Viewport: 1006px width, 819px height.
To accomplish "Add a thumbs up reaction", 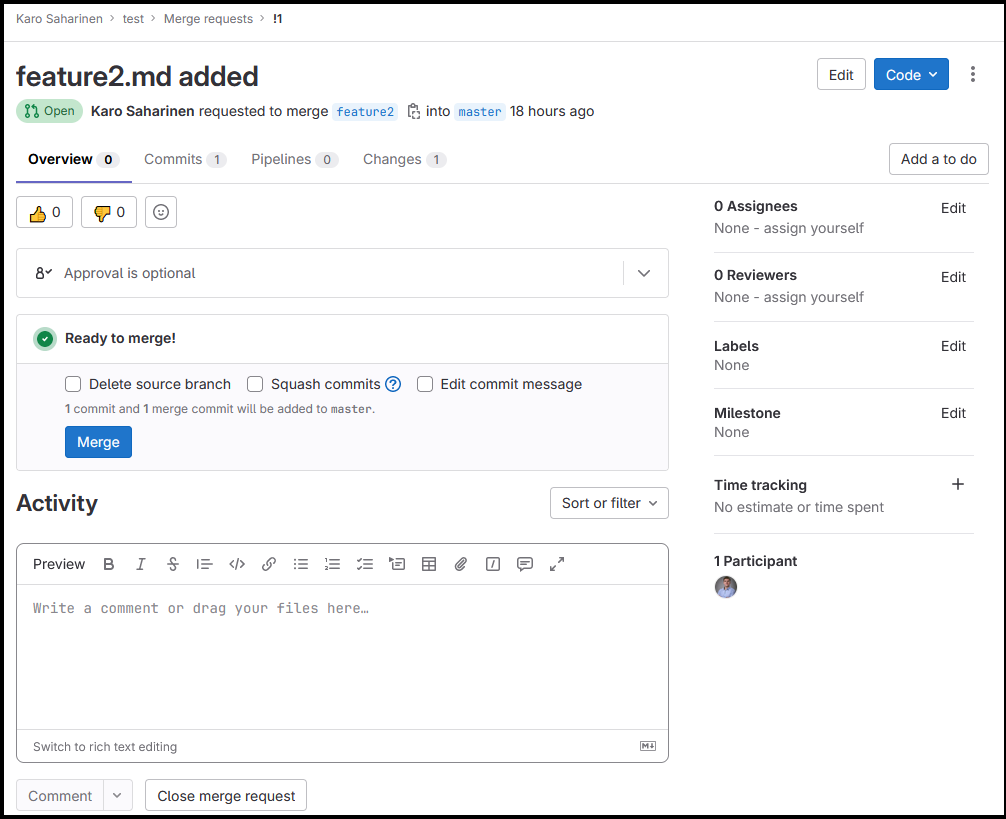I will tap(45, 212).
